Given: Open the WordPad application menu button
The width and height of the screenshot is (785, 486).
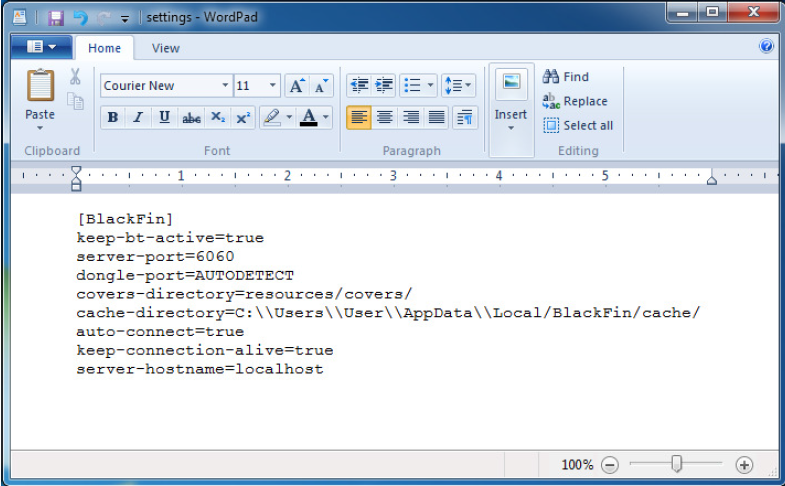Looking at the screenshot, I should pyautogui.click(x=42, y=47).
